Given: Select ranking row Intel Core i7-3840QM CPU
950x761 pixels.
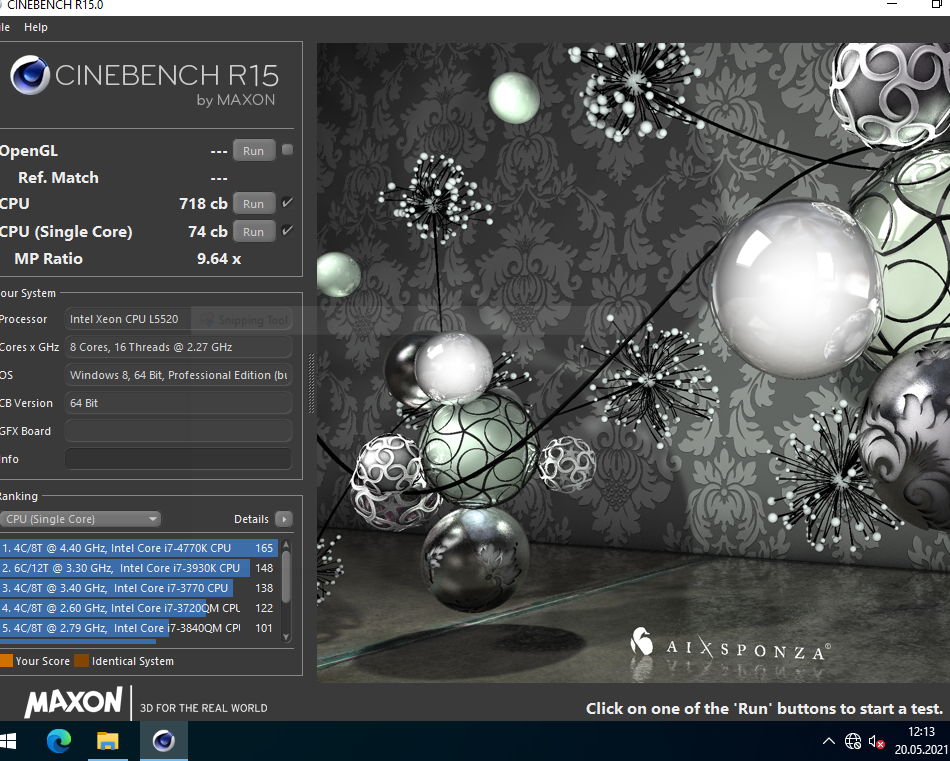Looking at the screenshot, I should pyautogui.click(x=139, y=628).
